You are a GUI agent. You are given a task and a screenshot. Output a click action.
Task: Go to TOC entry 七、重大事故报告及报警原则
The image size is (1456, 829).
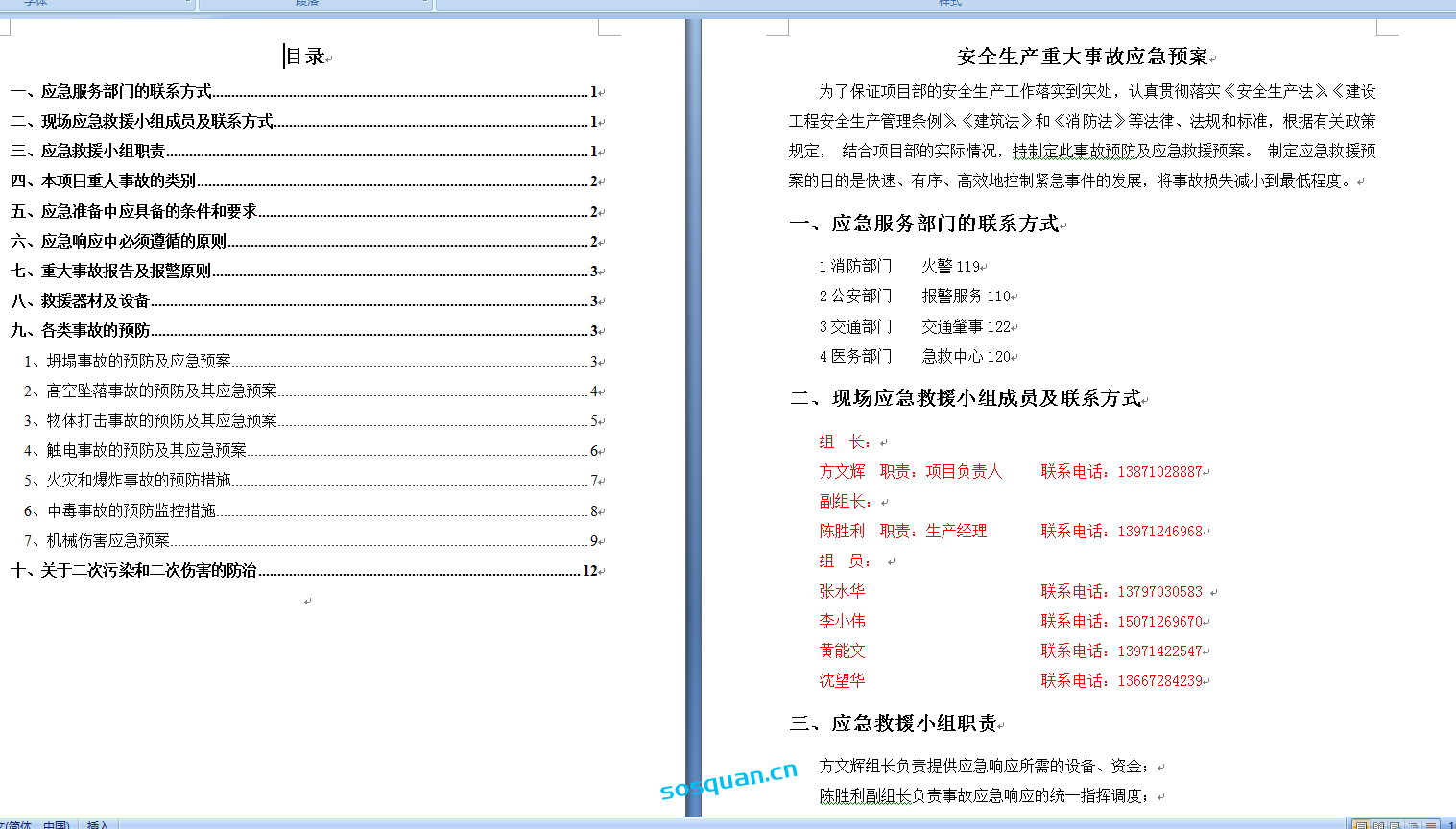click(x=126, y=272)
